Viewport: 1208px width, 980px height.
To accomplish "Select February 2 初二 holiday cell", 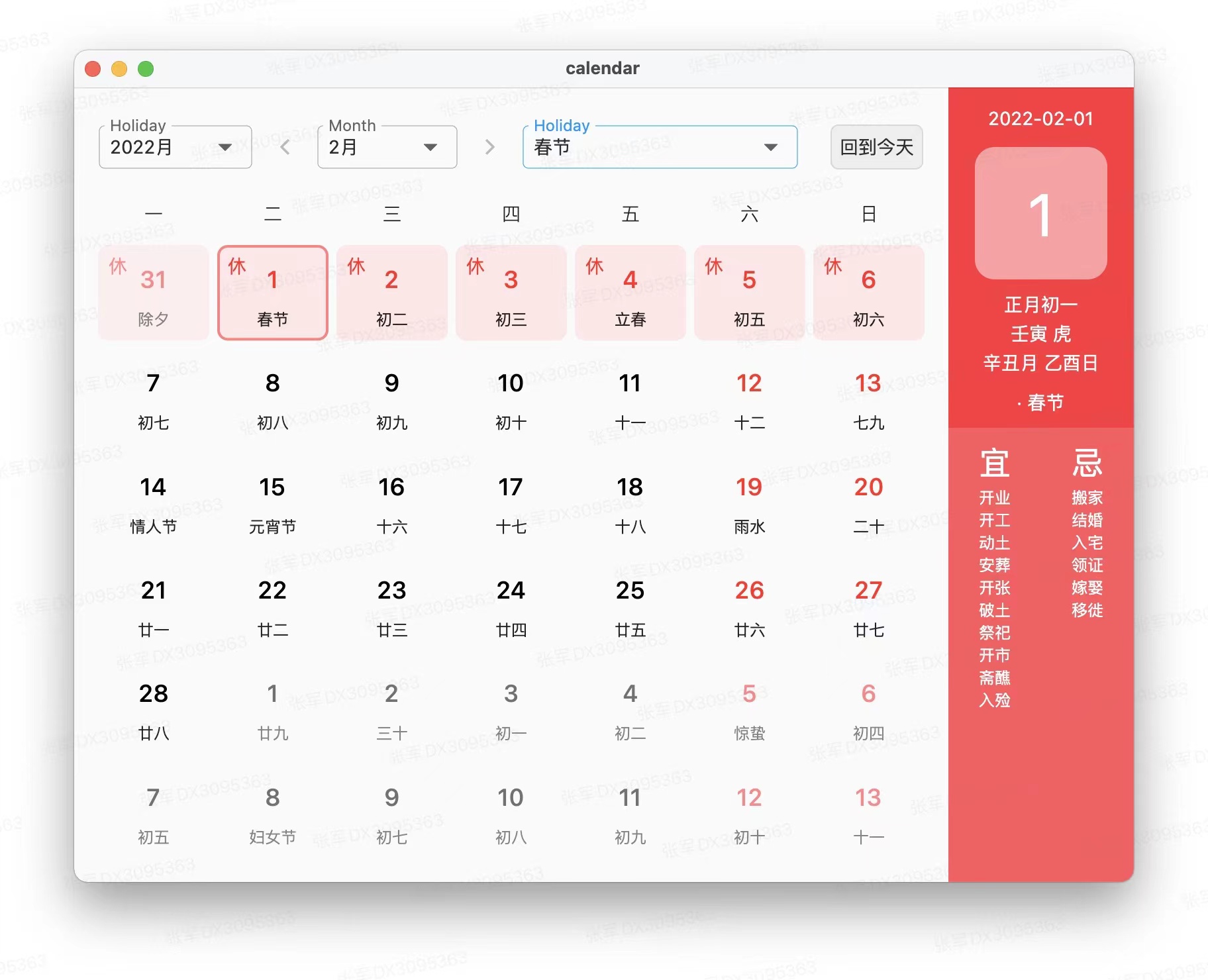I will click(392, 293).
